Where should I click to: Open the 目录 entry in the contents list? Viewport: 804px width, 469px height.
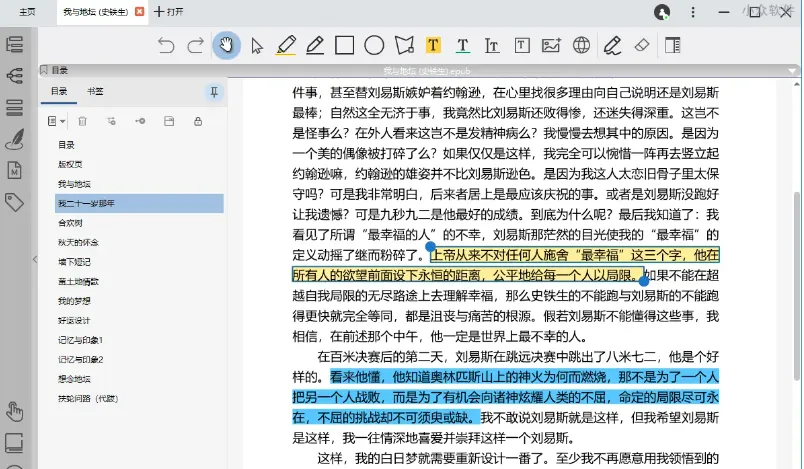click(x=66, y=145)
